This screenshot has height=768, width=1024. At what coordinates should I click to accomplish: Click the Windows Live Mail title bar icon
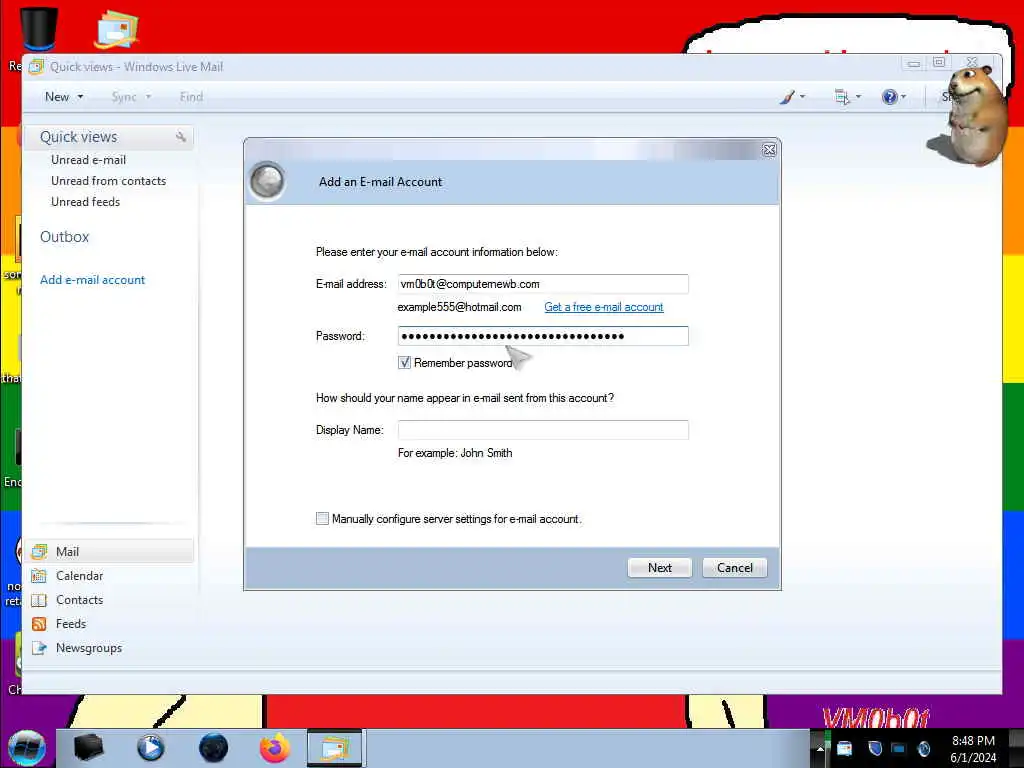(36, 67)
